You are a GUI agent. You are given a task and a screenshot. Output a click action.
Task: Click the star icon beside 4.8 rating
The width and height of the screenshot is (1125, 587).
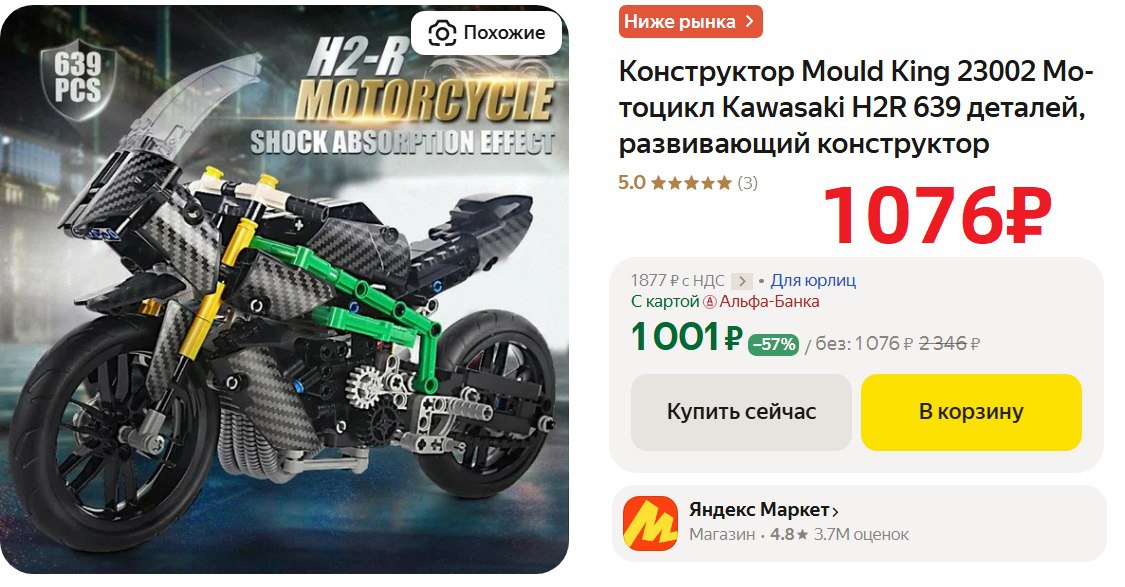pos(802,535)
